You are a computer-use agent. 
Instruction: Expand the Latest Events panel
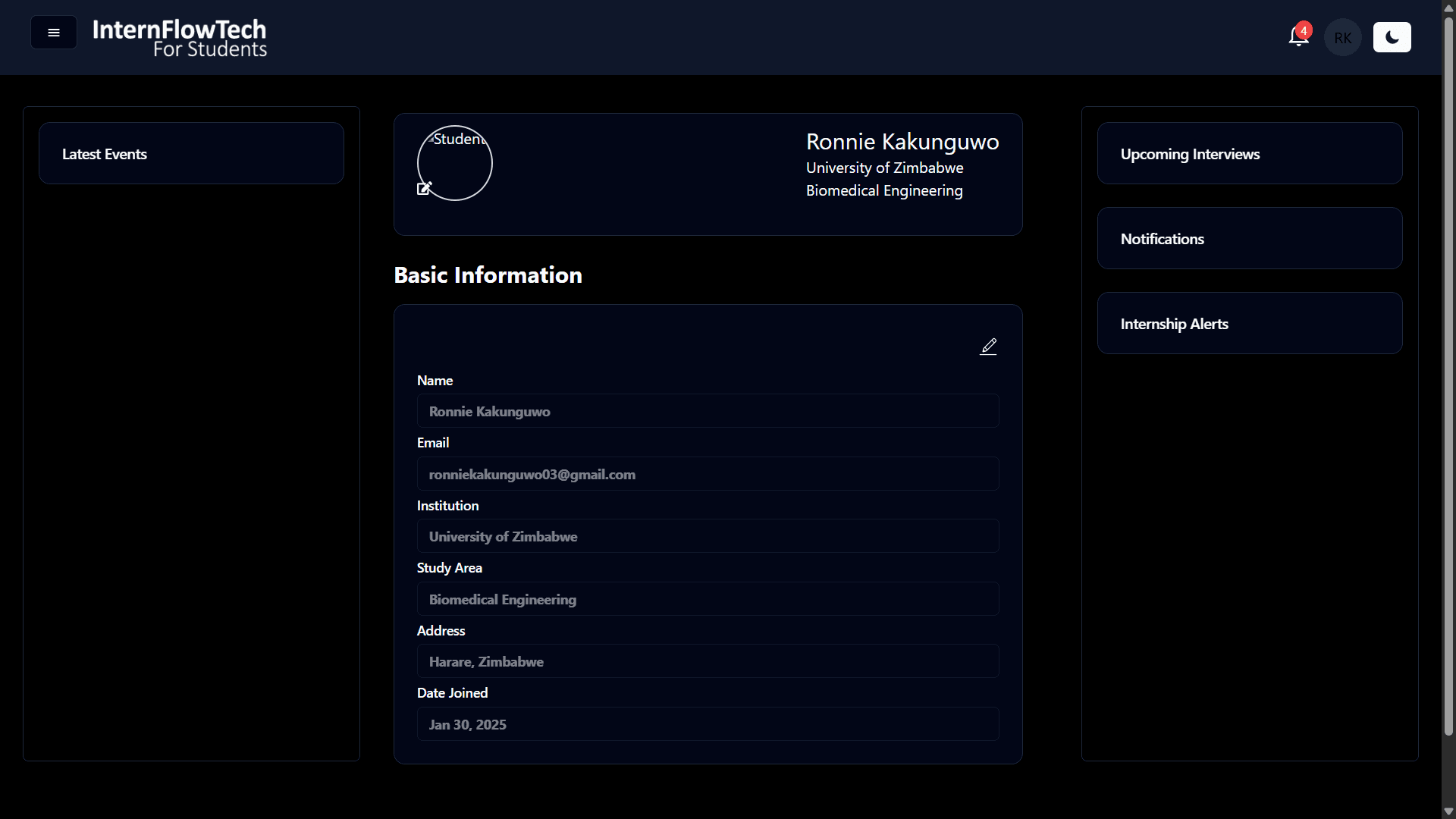[191, 154]
